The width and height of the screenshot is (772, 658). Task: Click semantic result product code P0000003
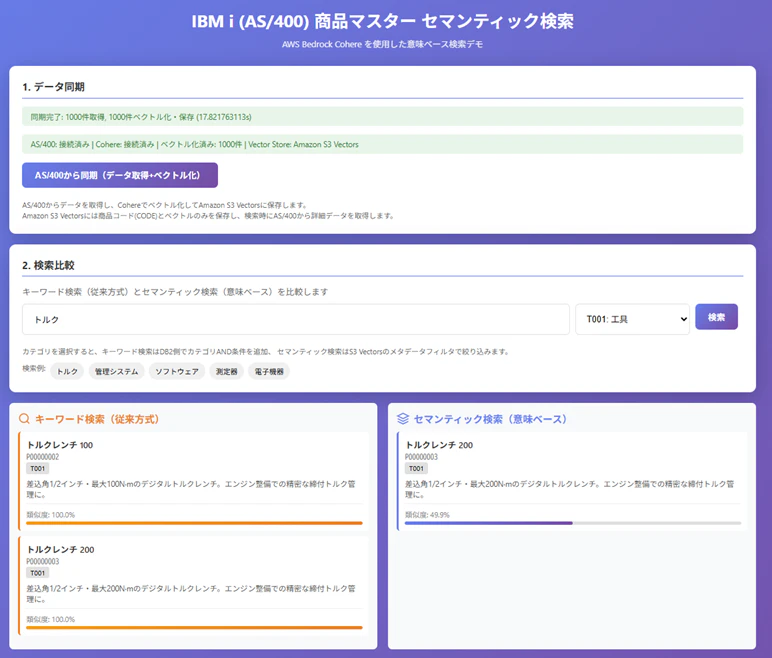(421, 457)
